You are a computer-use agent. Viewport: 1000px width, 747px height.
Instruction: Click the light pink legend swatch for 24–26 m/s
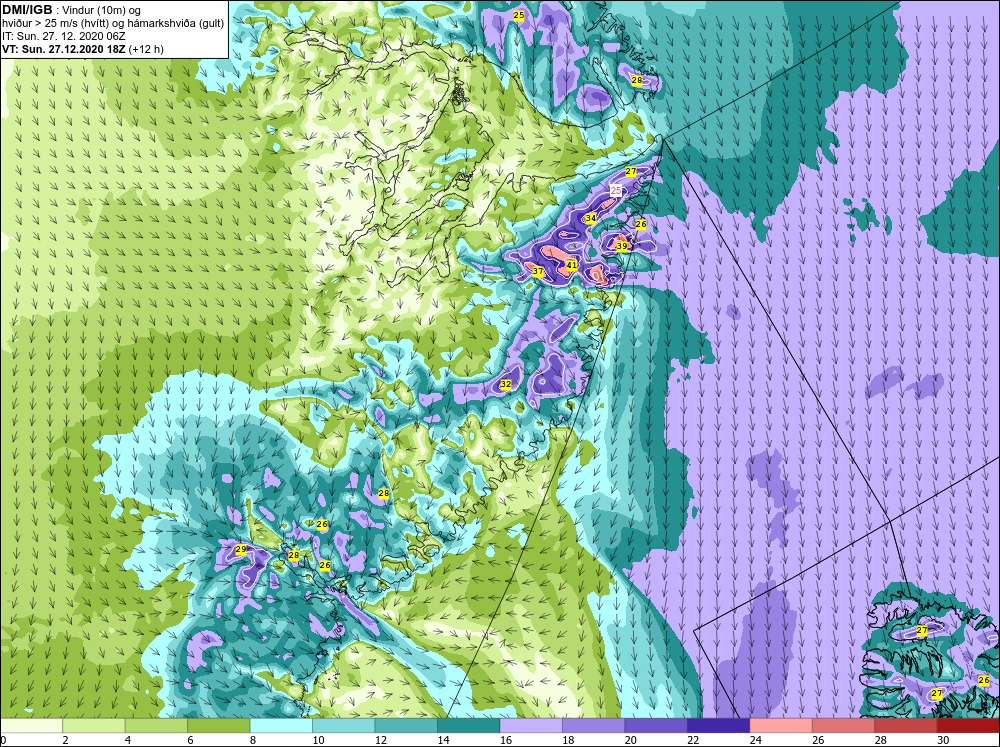click(x=781, y=725)
